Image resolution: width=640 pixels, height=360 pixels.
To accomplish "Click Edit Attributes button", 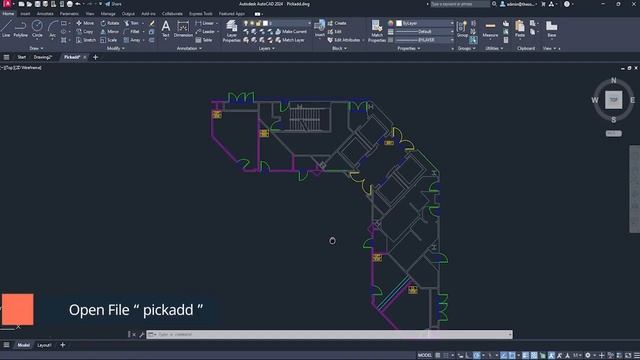I will pos(344,40).
